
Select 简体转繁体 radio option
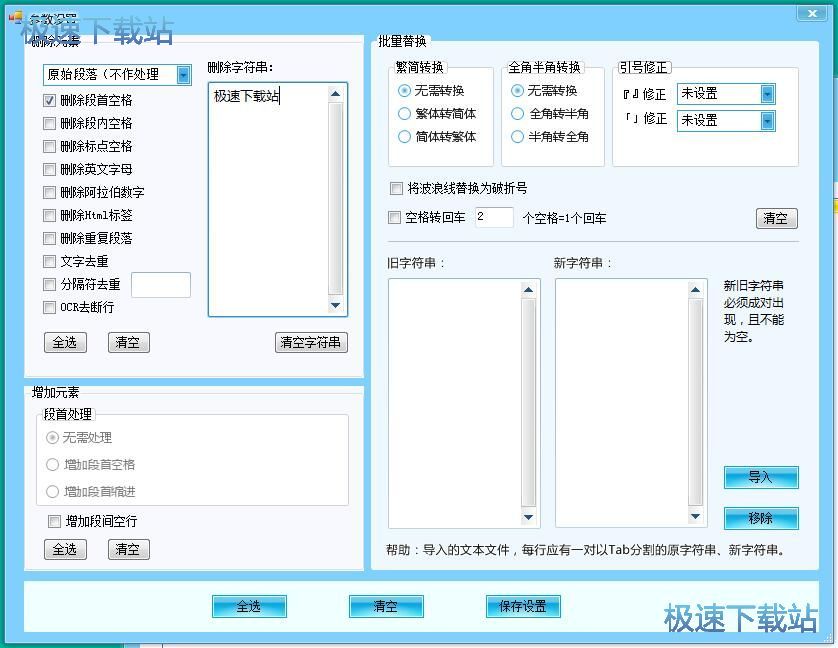405,137
